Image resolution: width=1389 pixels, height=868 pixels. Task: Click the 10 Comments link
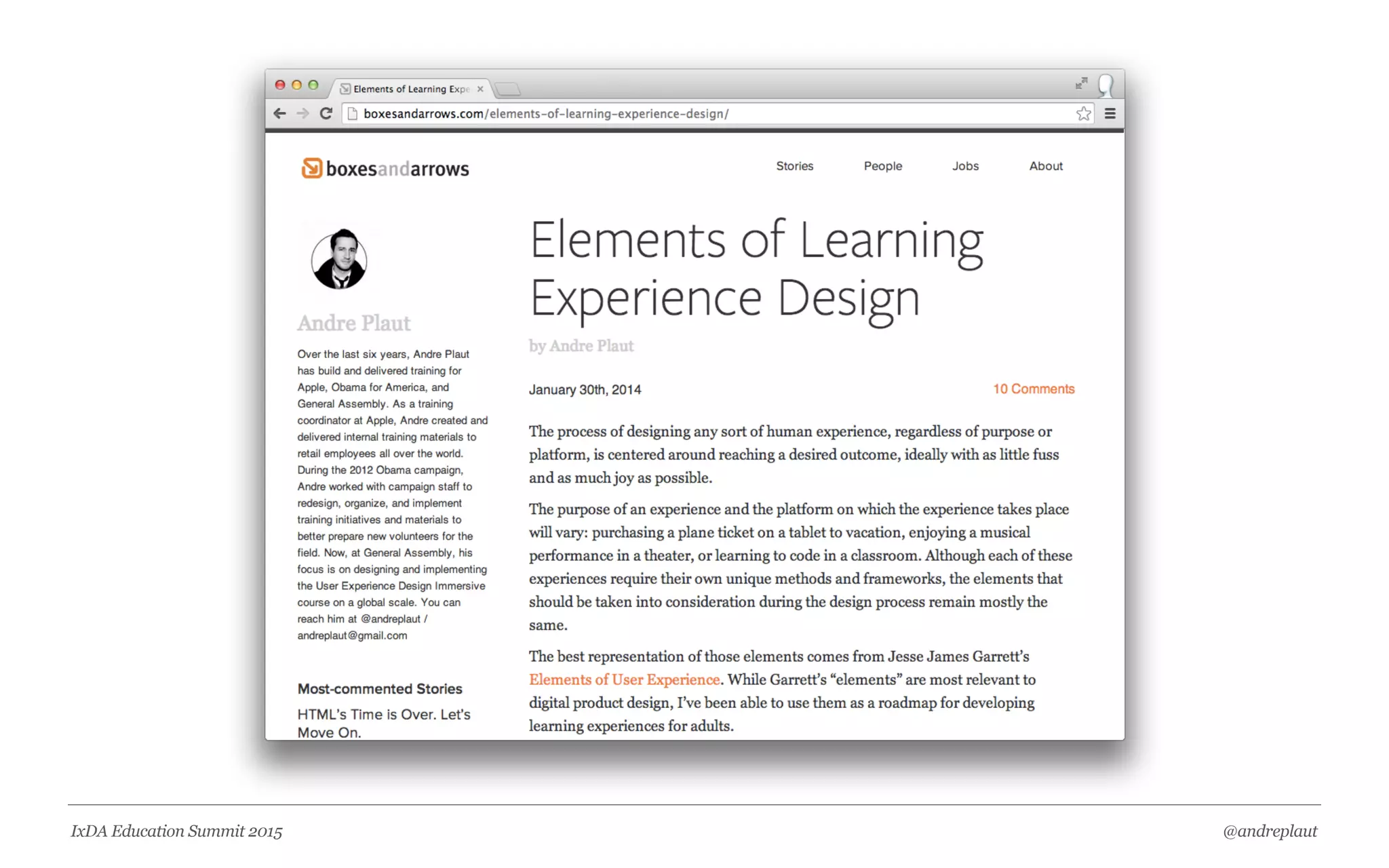pos(1033,389)
